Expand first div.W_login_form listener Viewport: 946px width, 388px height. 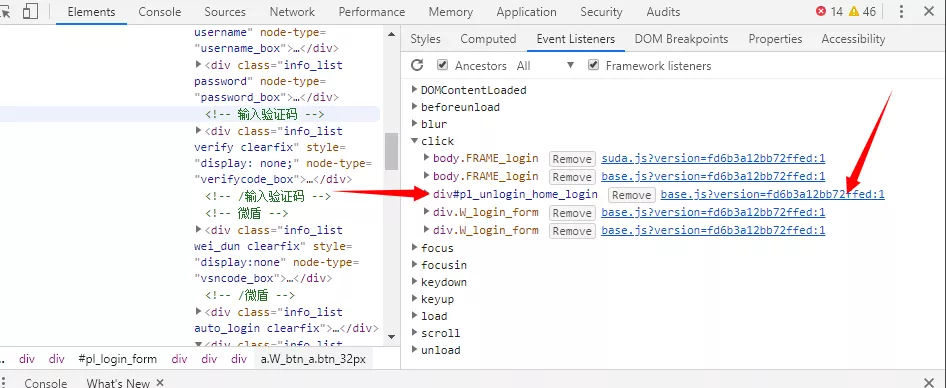pyautogui.click(x=427, y=211)
